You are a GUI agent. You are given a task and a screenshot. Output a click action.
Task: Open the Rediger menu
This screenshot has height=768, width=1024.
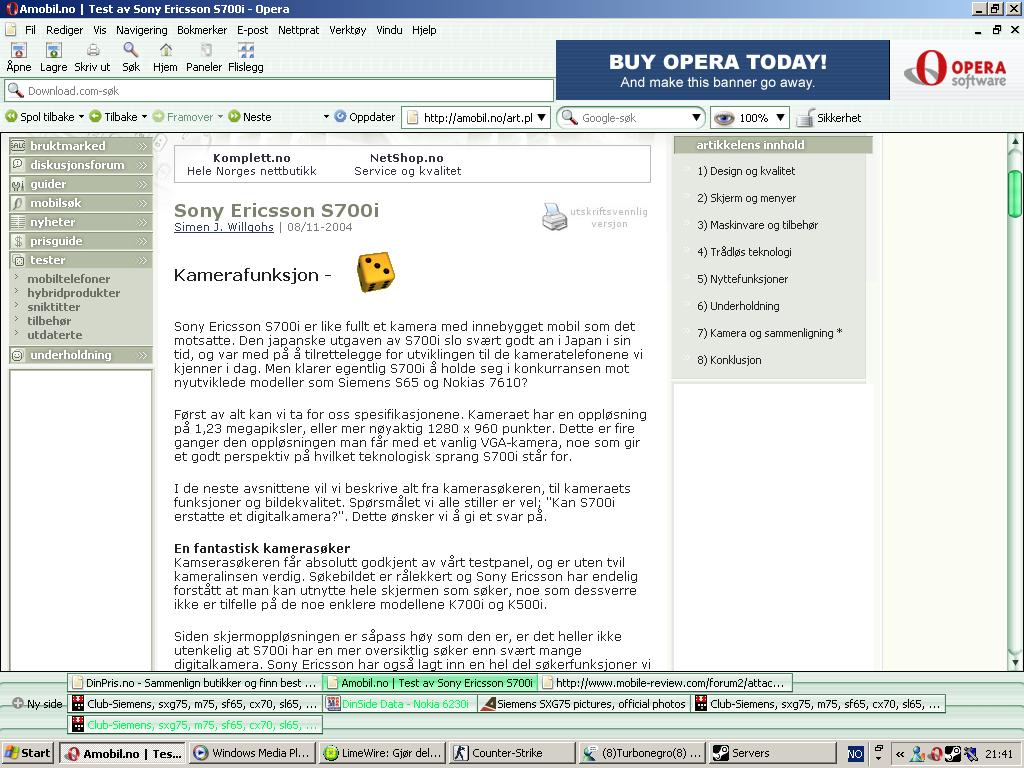[65, 30]
